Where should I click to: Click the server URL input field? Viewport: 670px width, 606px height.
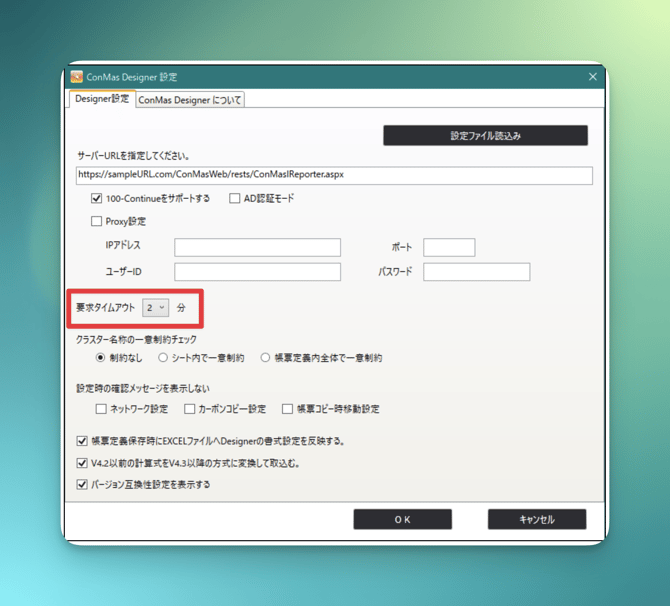click(334, 175)
